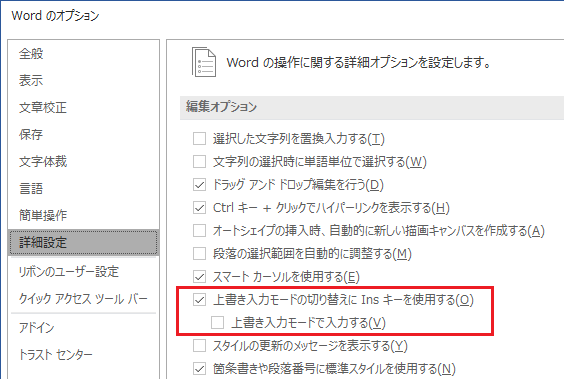Open the 簡単操作 category
The width and height of the screenshot is (564, 379).
[x=83, y=215]
